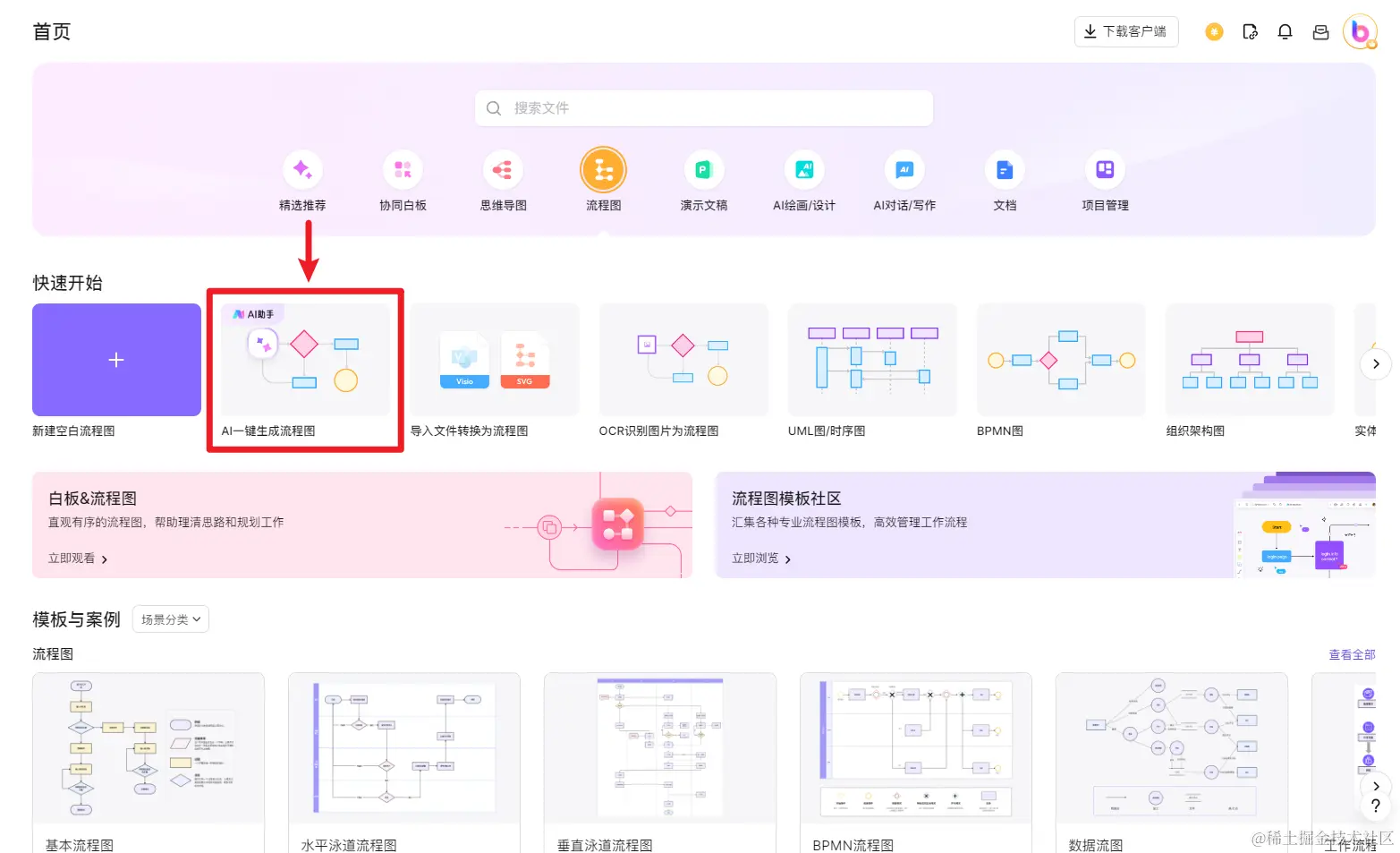Select the 流程图 flowchart category icon
This screenshot has height=853, width=1400.
603,169
